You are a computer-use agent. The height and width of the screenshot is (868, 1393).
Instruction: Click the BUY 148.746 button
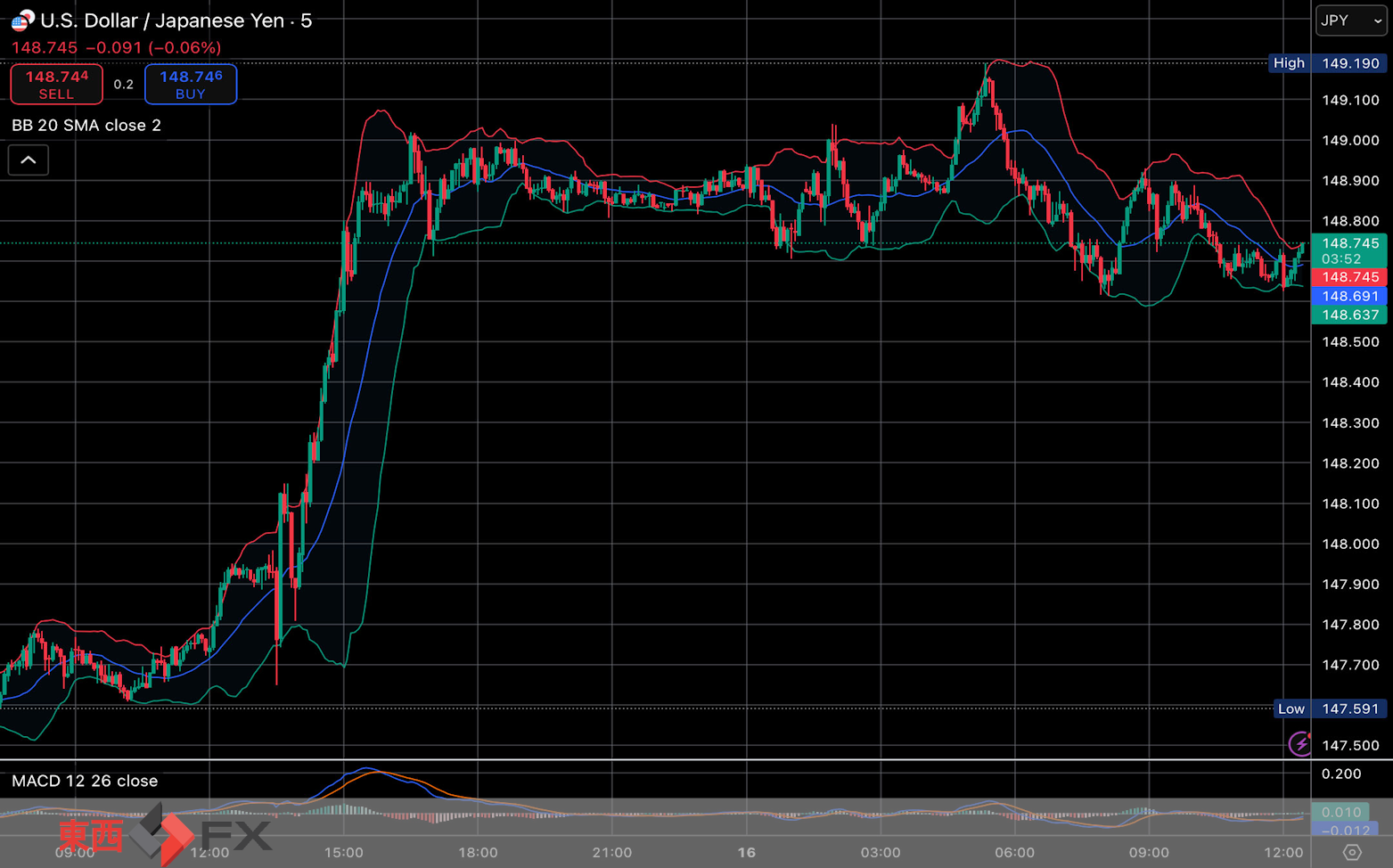pos(191,85)
